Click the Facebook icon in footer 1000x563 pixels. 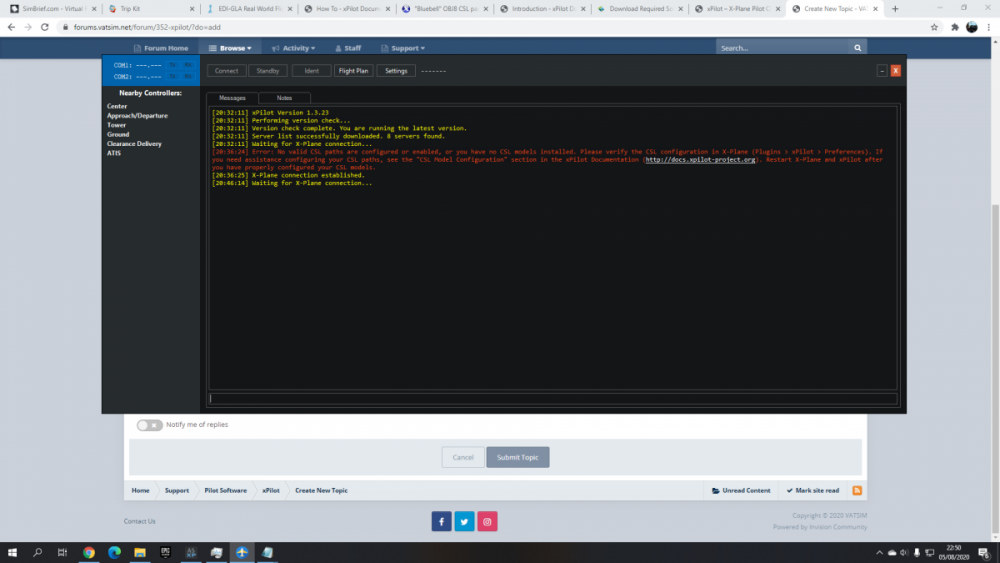pyautogui.click(x=441, y=521)
